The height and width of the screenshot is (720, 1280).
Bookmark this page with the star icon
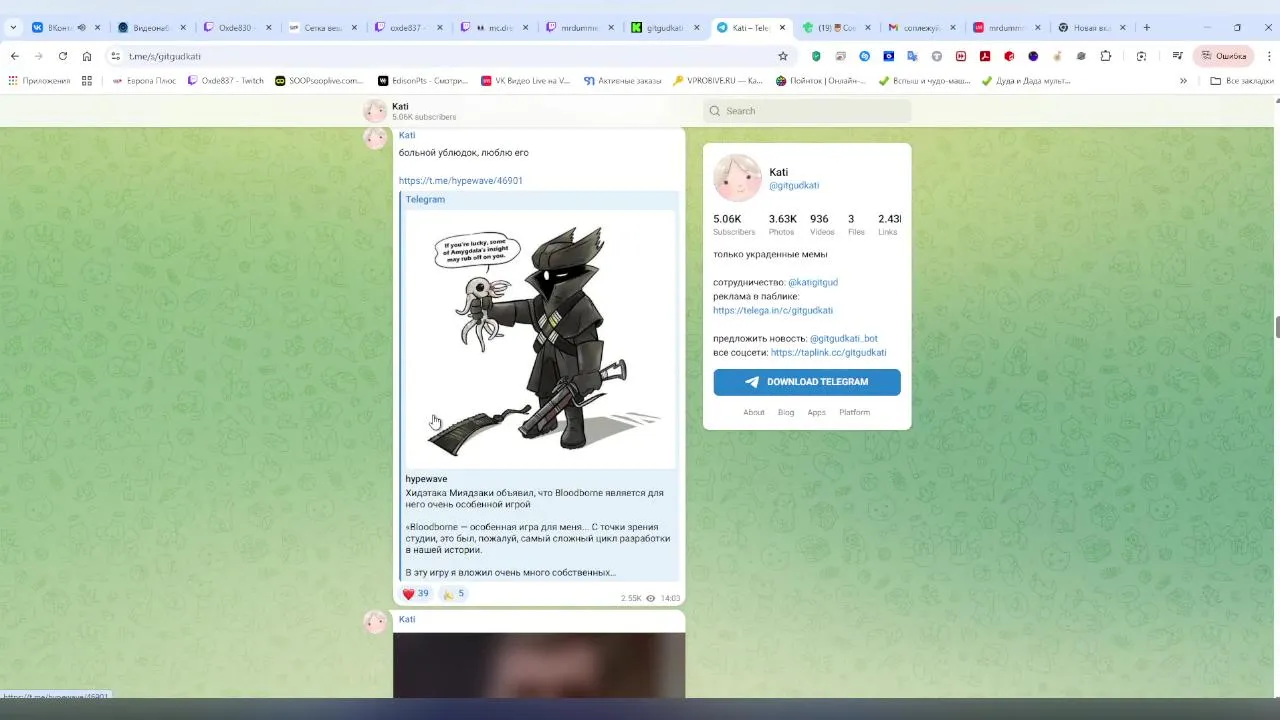(783, 56)
